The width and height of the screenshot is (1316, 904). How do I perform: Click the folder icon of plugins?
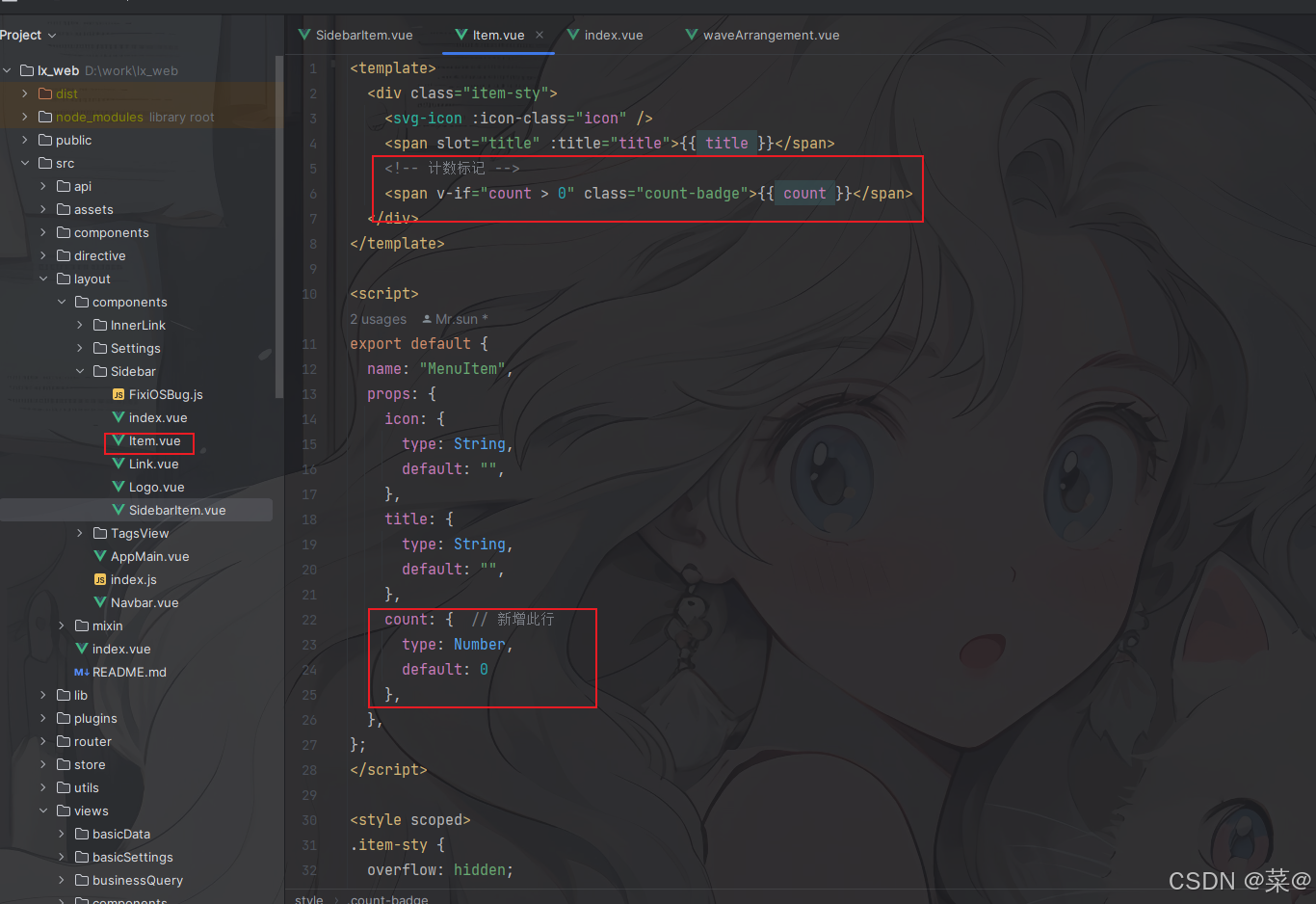tap(64, 718)
